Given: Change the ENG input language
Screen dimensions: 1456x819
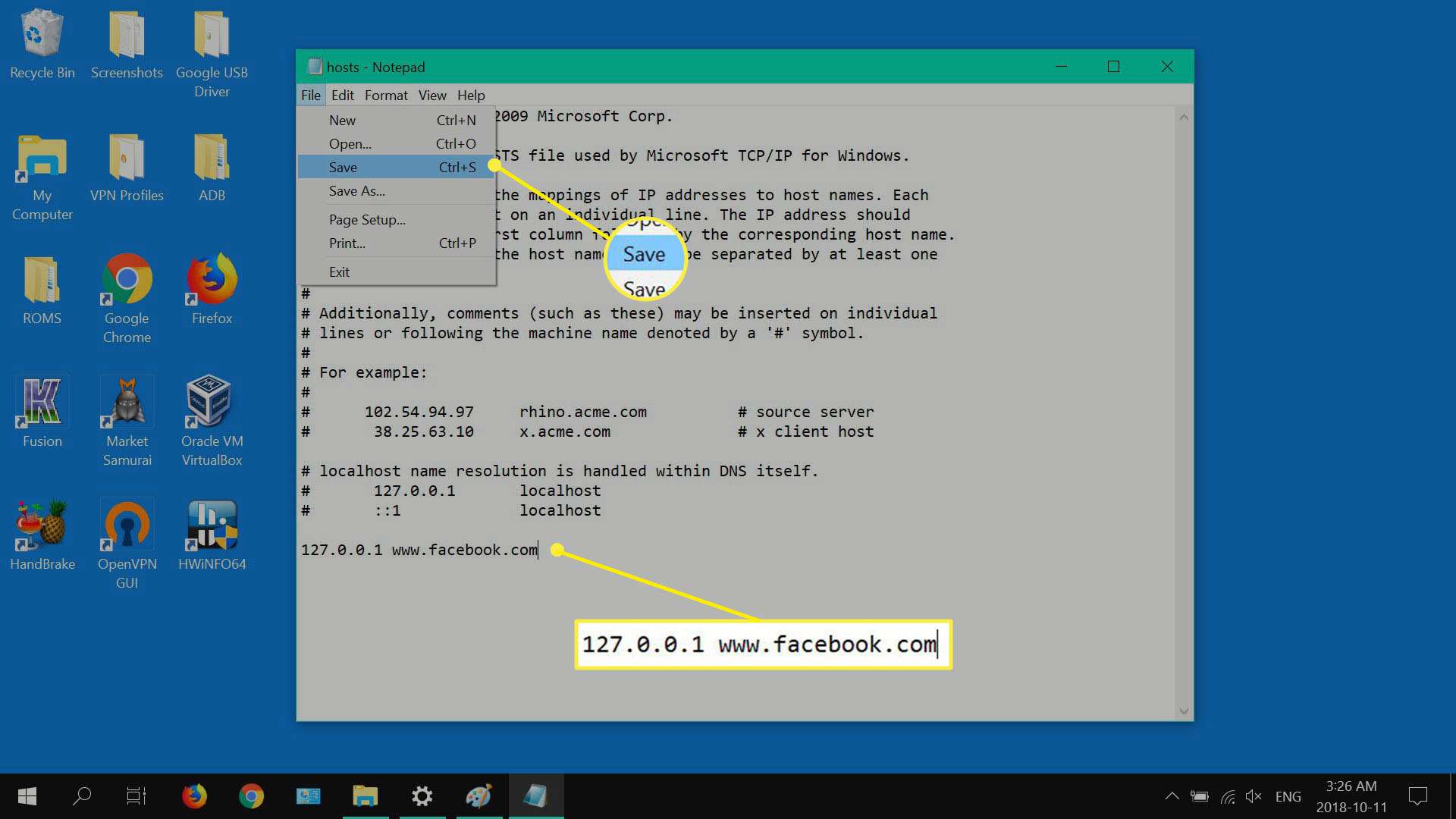Looking at the screenshot, I should click(x=1288, y=797).
